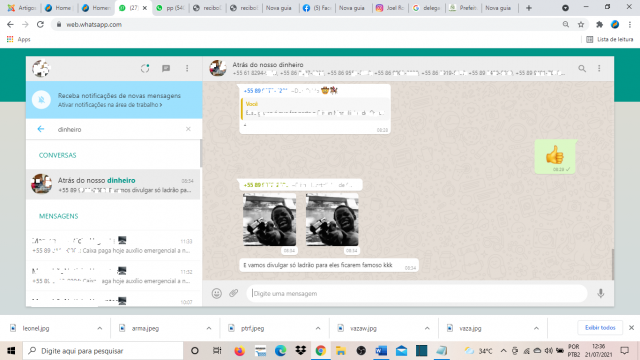Open a new browser tab plus

(x=529, y=8)
